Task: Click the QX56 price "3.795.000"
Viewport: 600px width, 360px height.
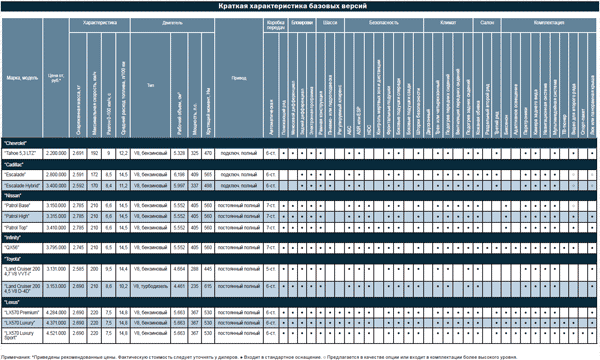Action: tap(56, 248)
